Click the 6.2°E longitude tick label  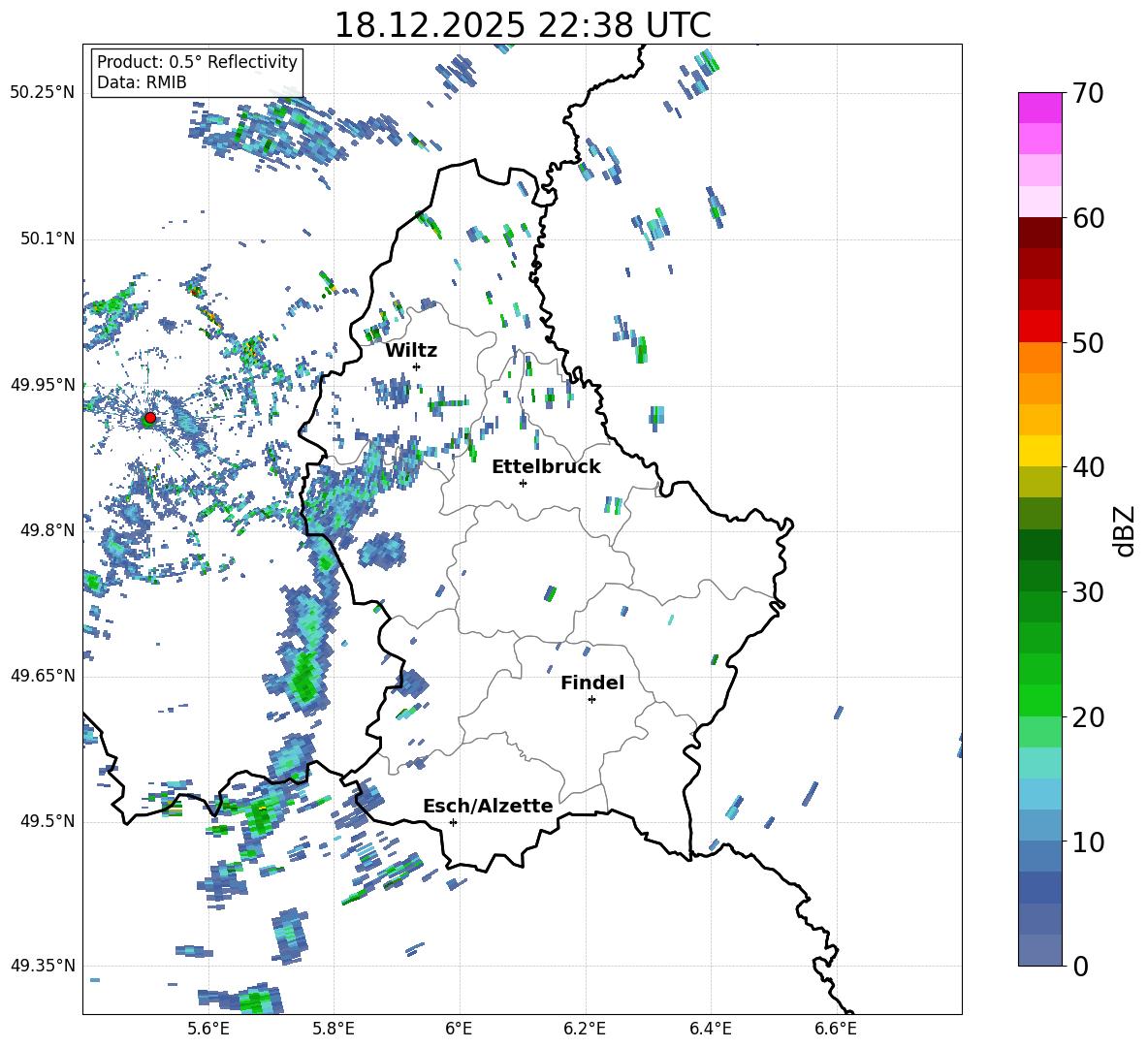[x=585, y=1027]
